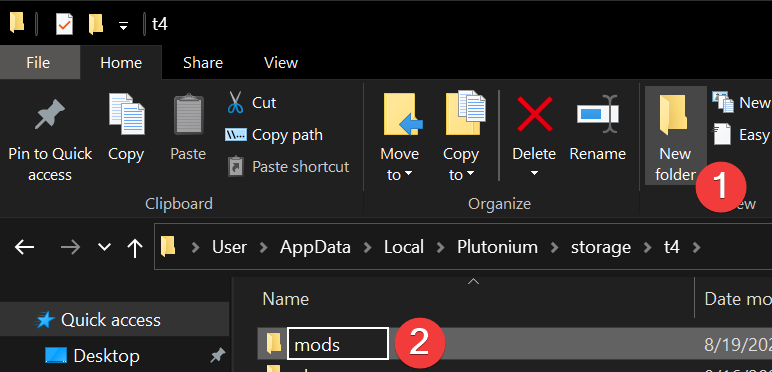Expand the chevron after Plutonium
This screenshot has height=372, width=772.
coord(554,247)
